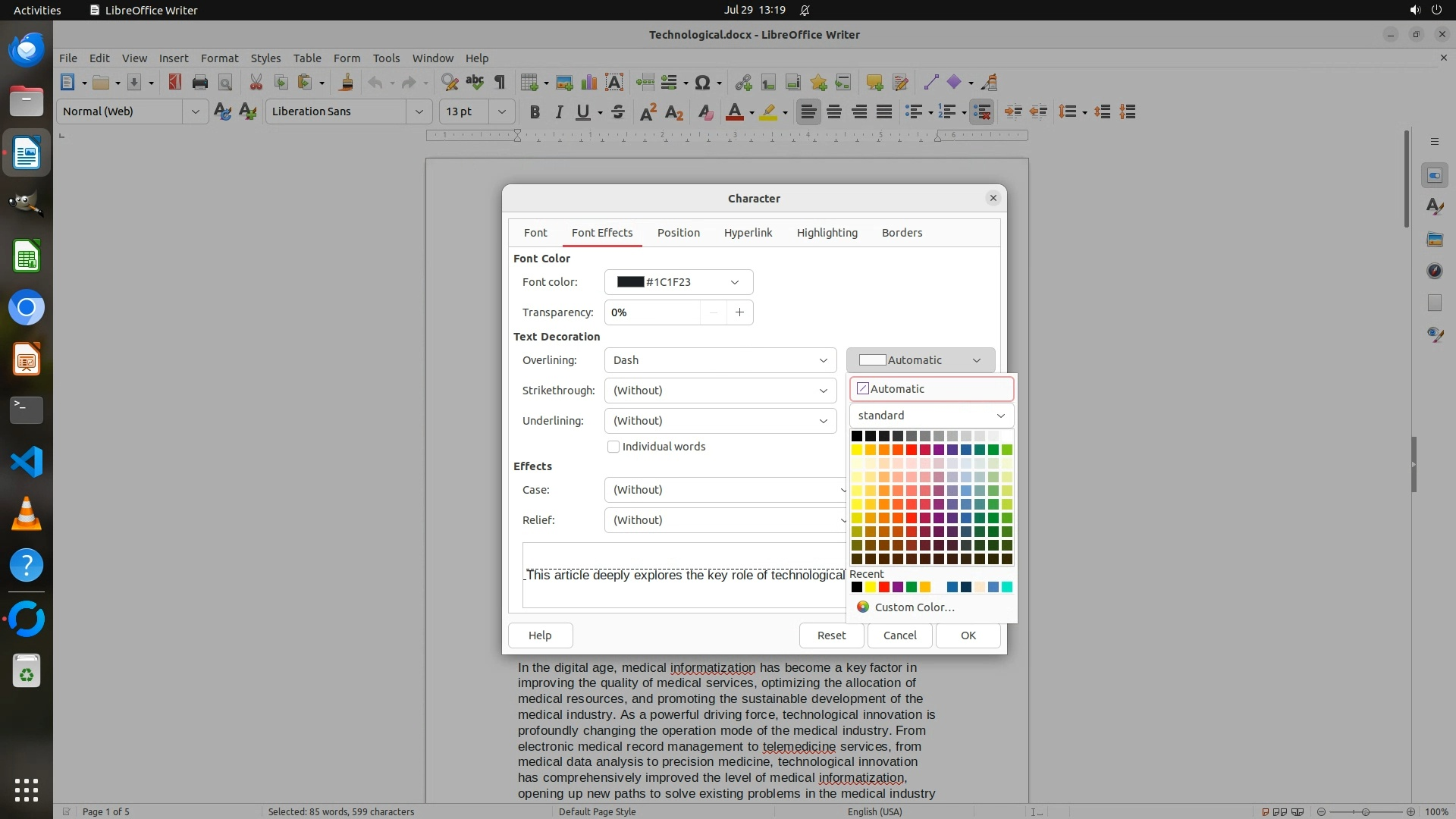Viewport: 1456px width, 819px height.
Task: Pick the red swatch in Recent colors
Action: 884,587
